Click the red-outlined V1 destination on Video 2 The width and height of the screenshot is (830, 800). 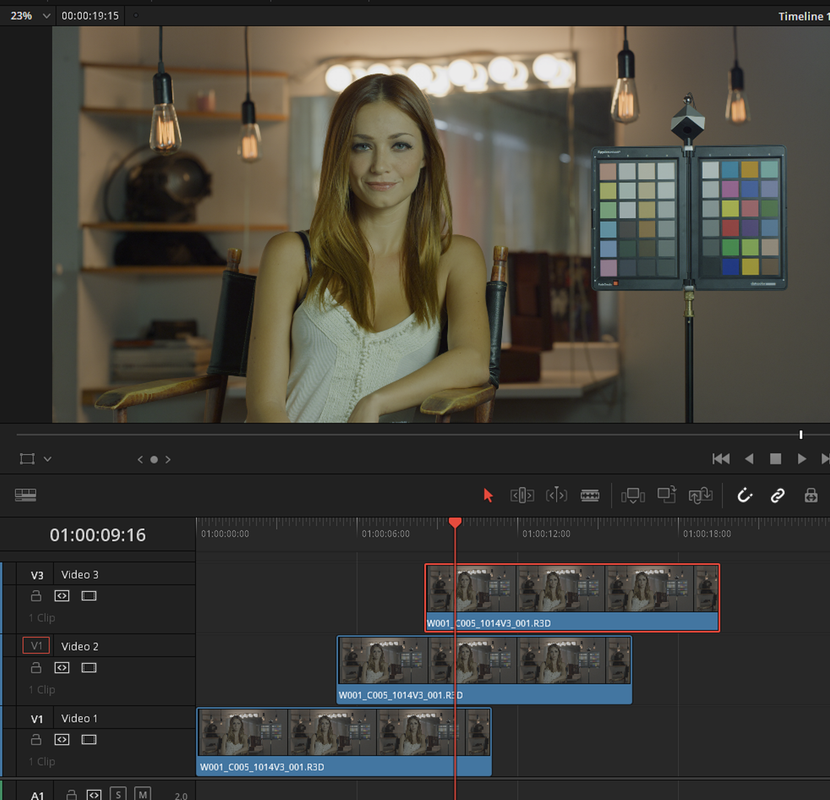[x=36, y=646]
